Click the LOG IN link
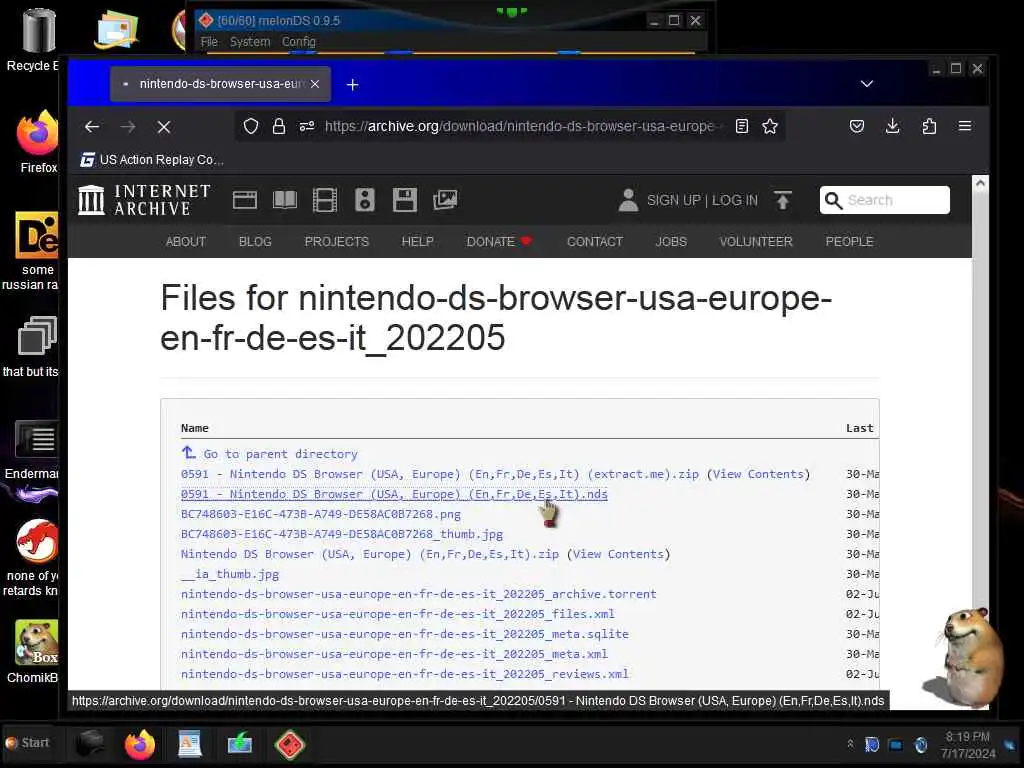The height and width of the screenshot is (768, 1024). (735, 200)
